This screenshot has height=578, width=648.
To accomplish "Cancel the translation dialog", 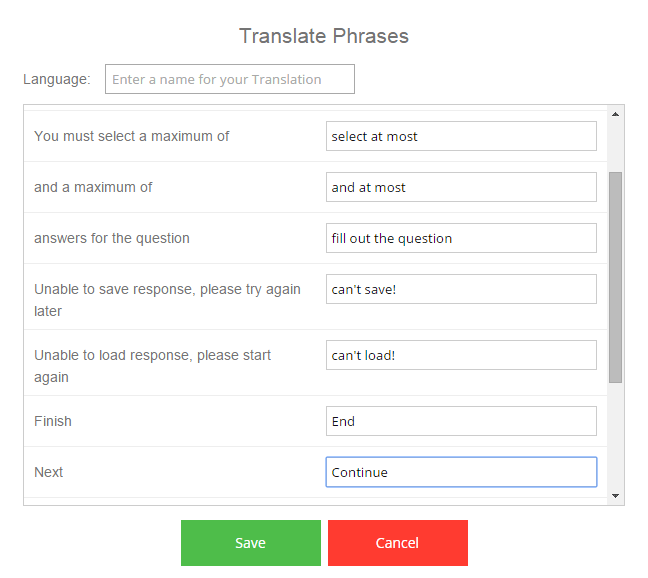I will pos(398,542).
